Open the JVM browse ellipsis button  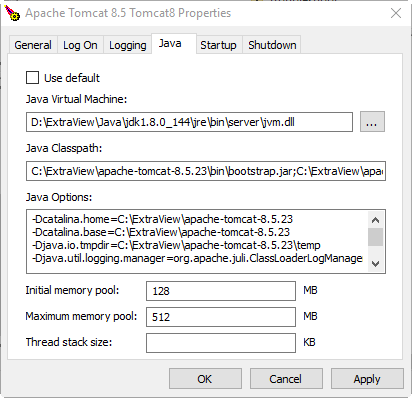tap(372, 122)
